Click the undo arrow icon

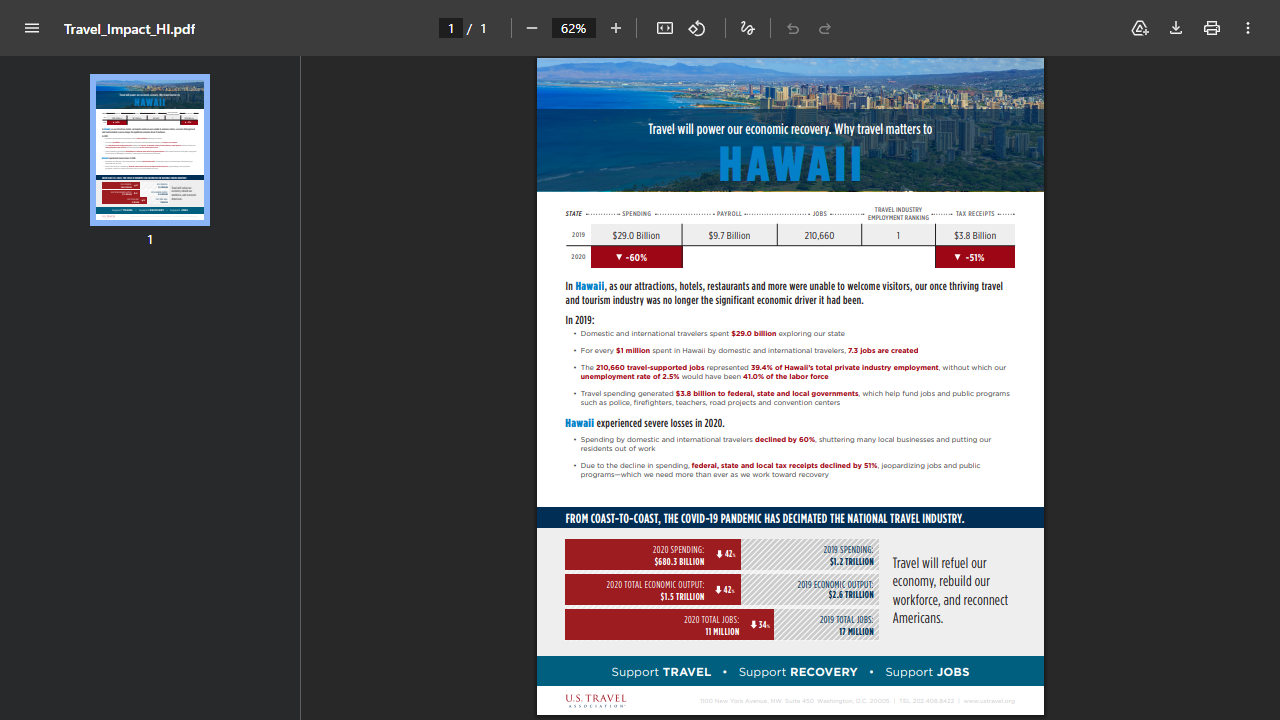coord(793,28)
